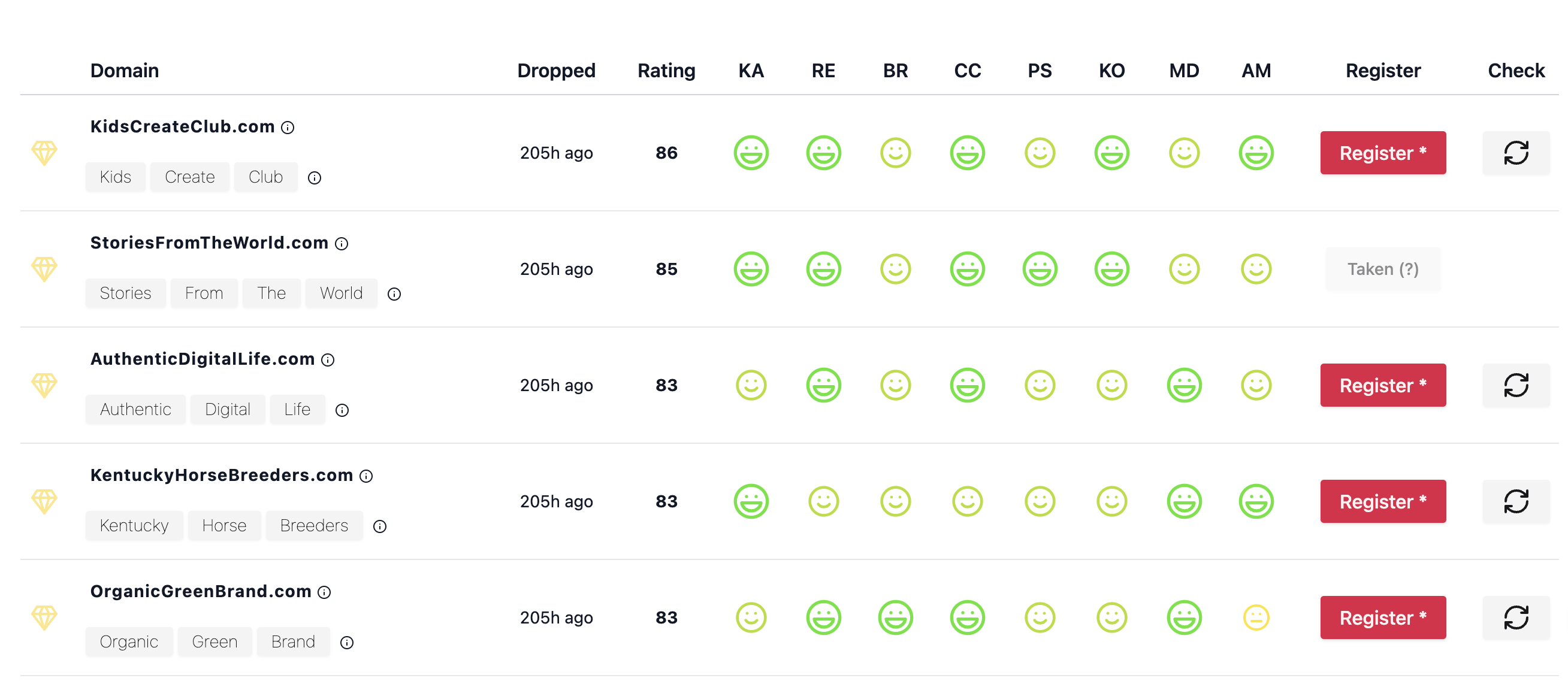Click the info icon next to StoriesFromTheWorld.com

click(342, 244)
